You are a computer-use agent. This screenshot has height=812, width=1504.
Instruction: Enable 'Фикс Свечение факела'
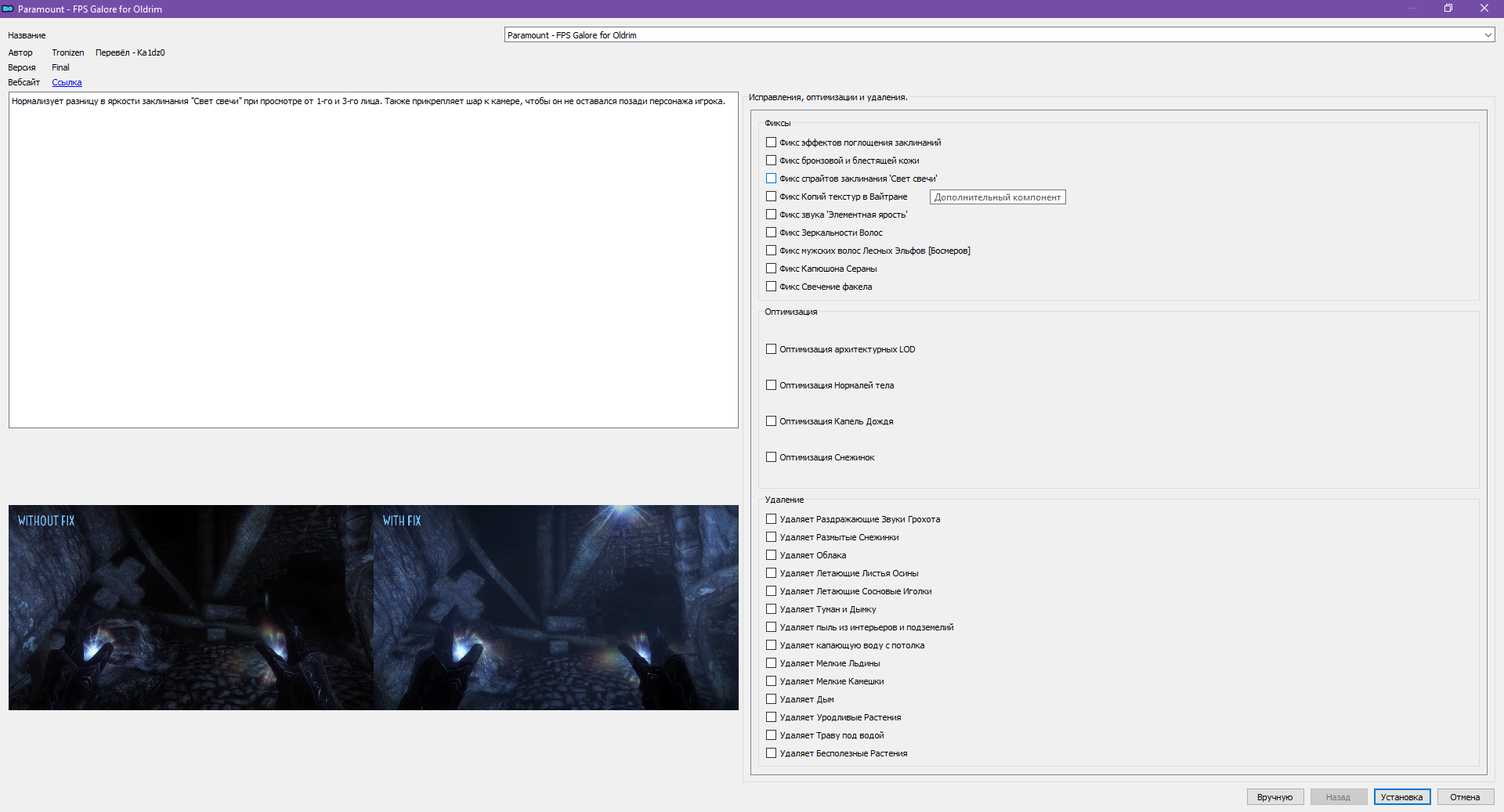(x=771, y=287)
